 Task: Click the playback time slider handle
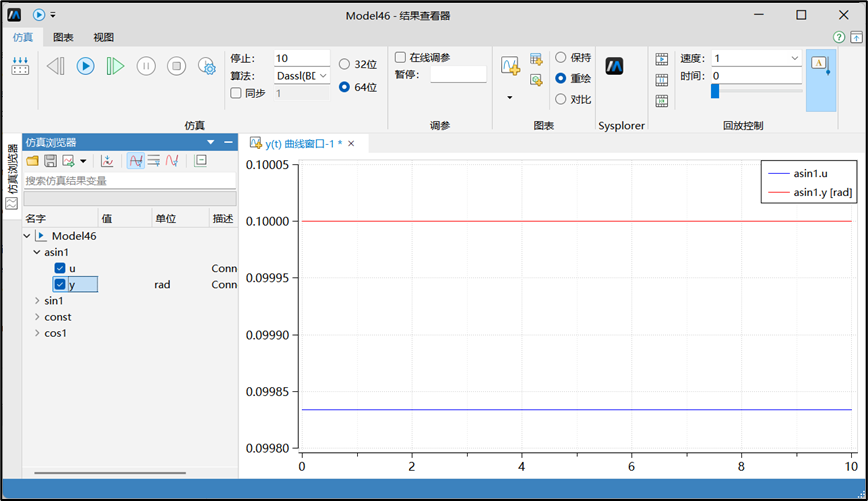tap(715, 91)
